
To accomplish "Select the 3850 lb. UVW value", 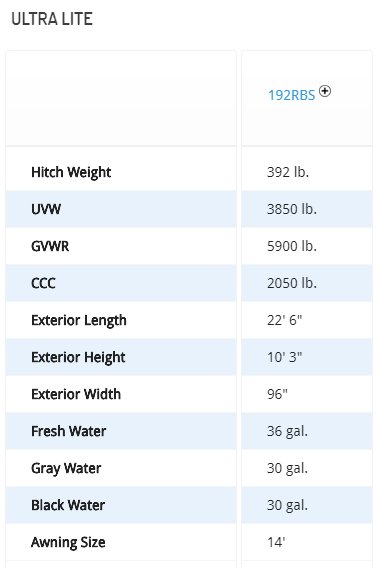I will point(292,209).
